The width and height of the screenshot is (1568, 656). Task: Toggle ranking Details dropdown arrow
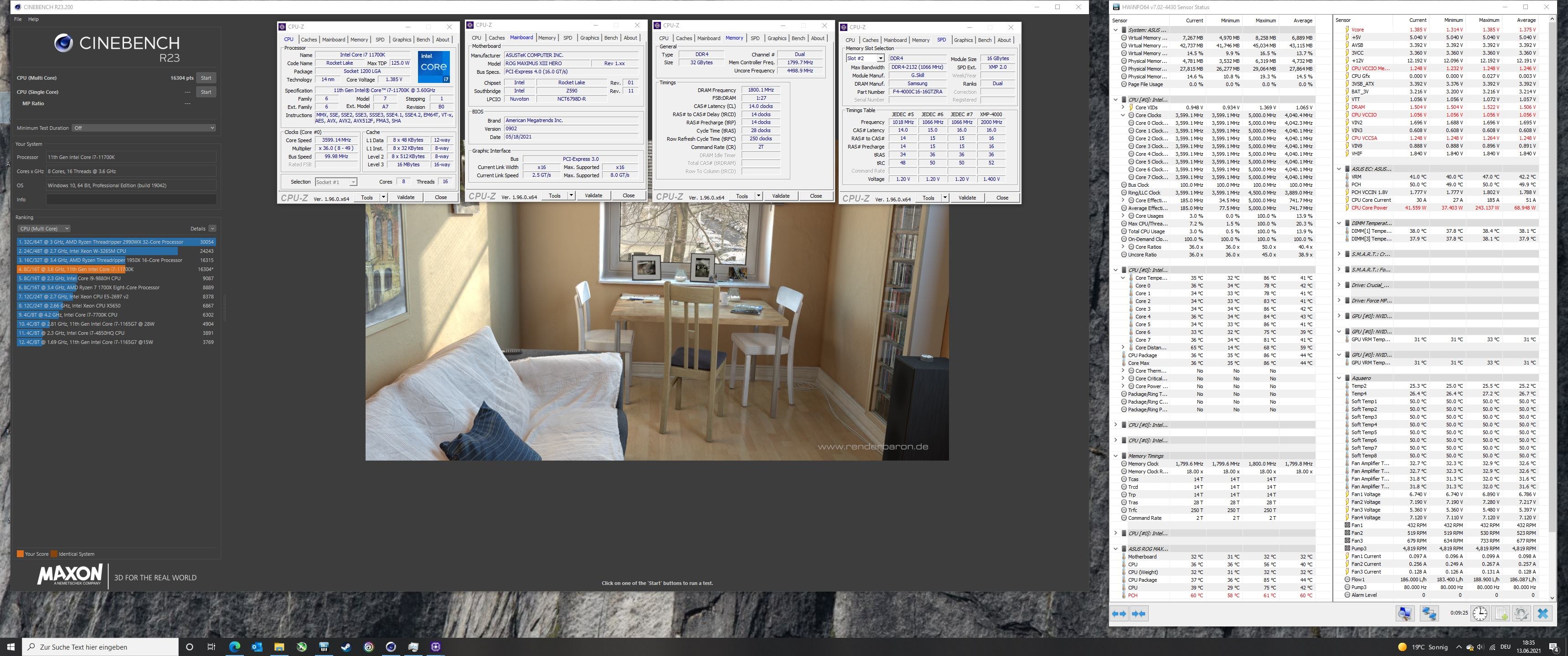212,228
